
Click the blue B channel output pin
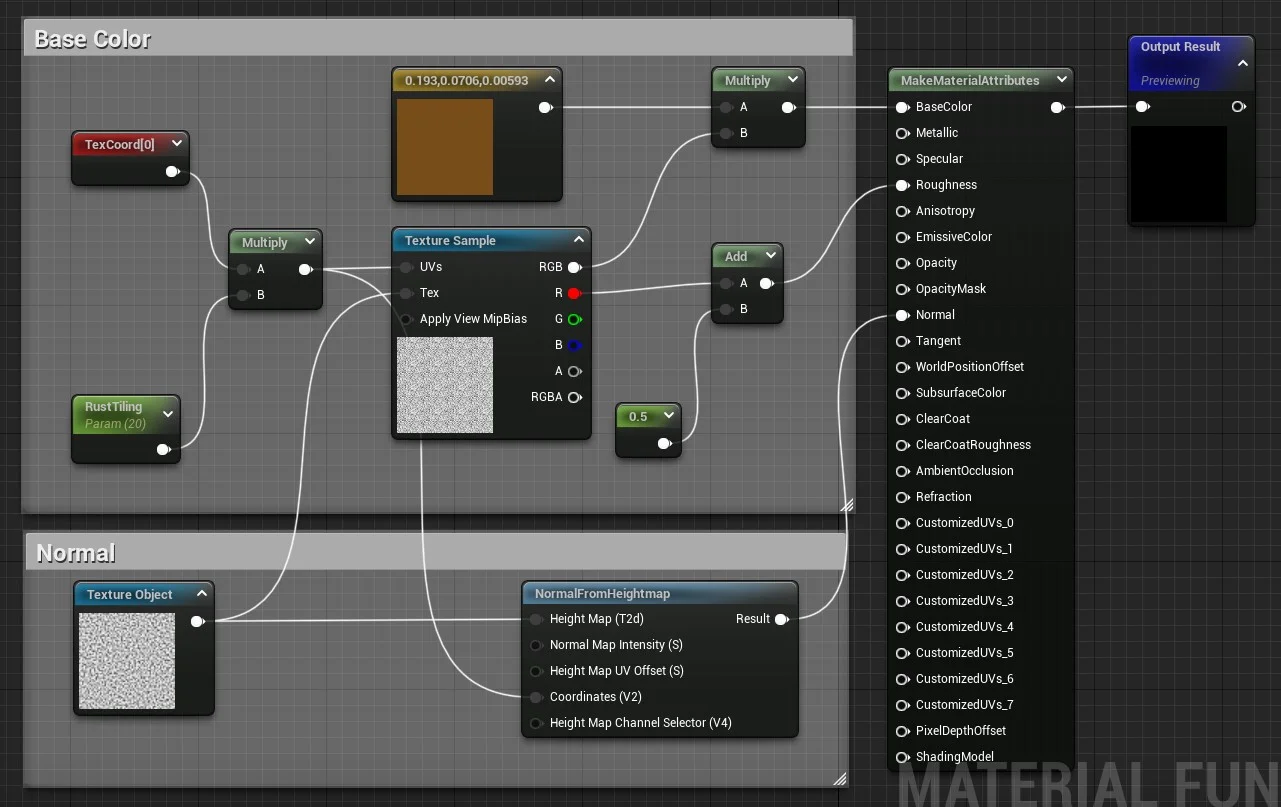[x=574, y=345]
